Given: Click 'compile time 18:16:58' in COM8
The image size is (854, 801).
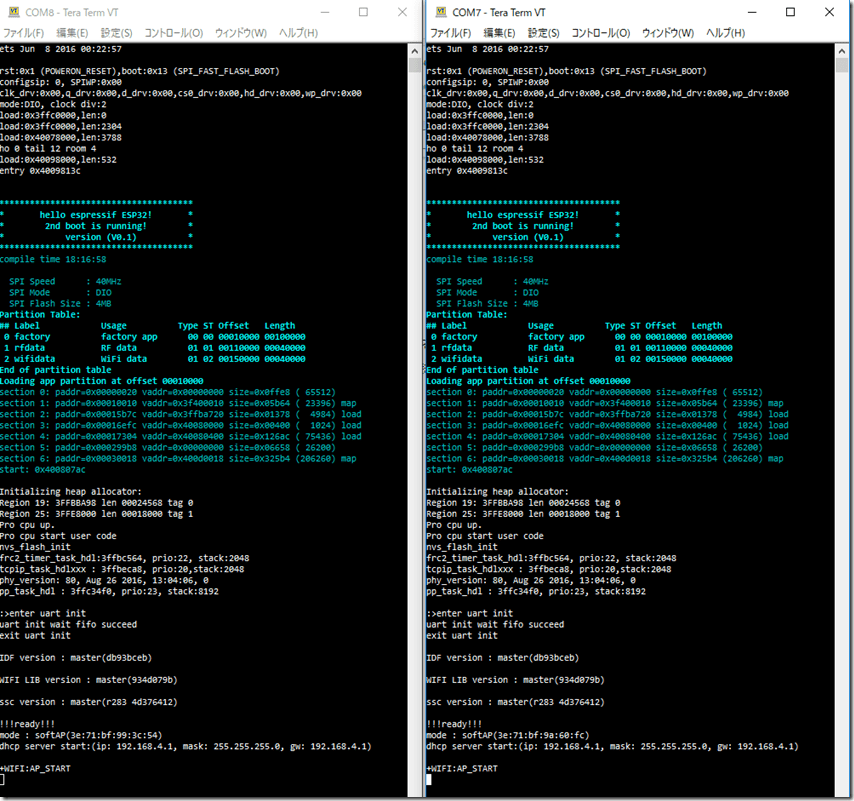Looking at the screenshot, I should 53,259.
